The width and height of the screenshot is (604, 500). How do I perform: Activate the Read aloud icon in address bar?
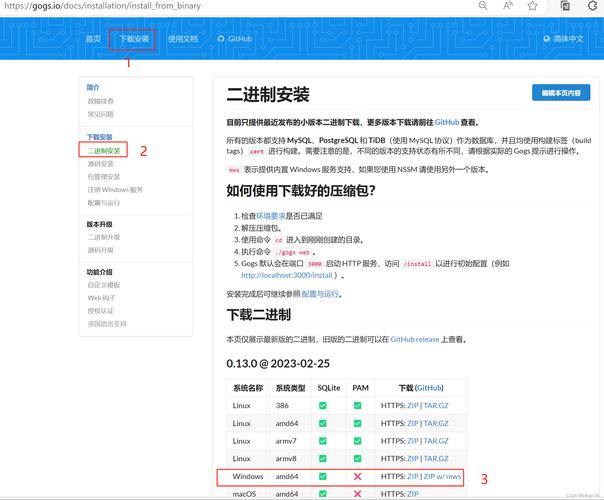pyautogui.click(x=508, y=5)
